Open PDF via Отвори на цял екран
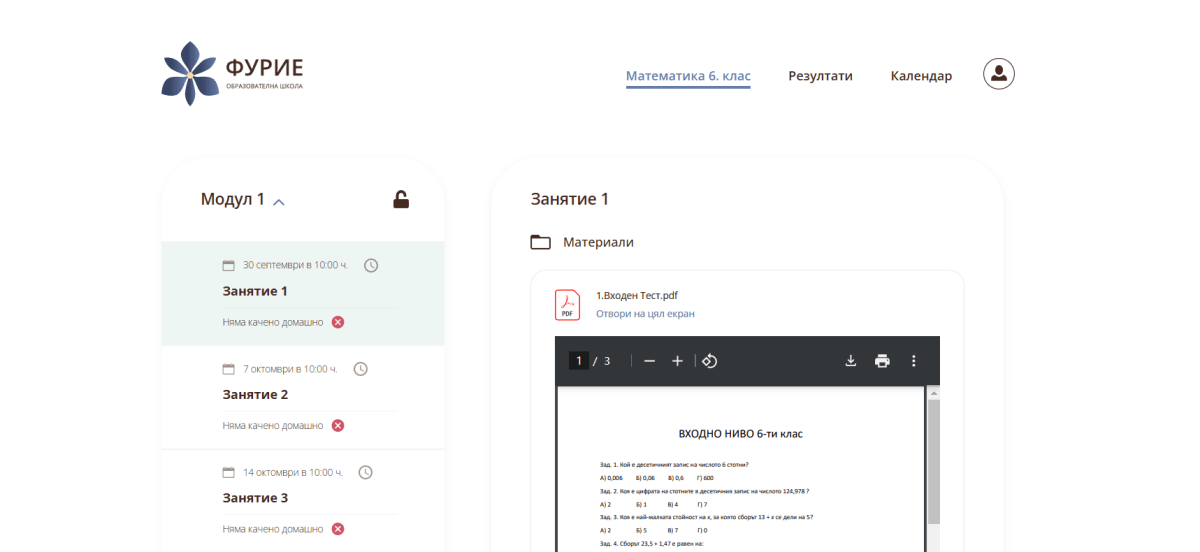This screenshot has width=1200, height=552. (x=645, y=314)
